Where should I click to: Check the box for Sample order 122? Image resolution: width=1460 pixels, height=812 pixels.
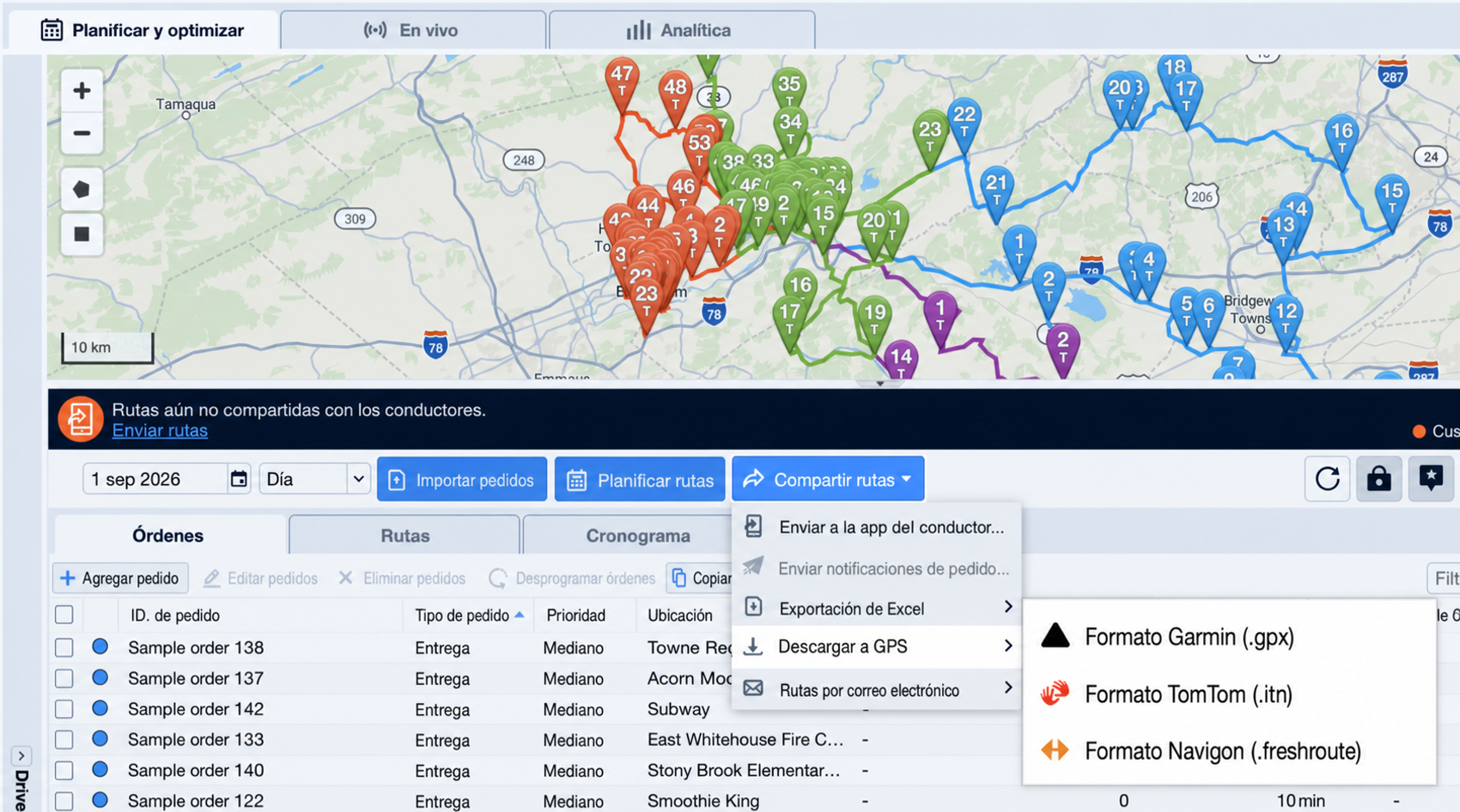pyautogui.click(x=64, y=800)
